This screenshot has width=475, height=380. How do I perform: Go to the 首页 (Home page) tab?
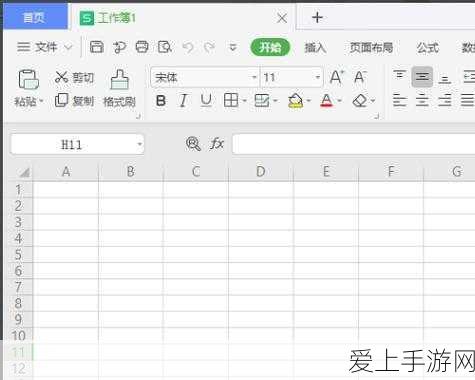34,17
